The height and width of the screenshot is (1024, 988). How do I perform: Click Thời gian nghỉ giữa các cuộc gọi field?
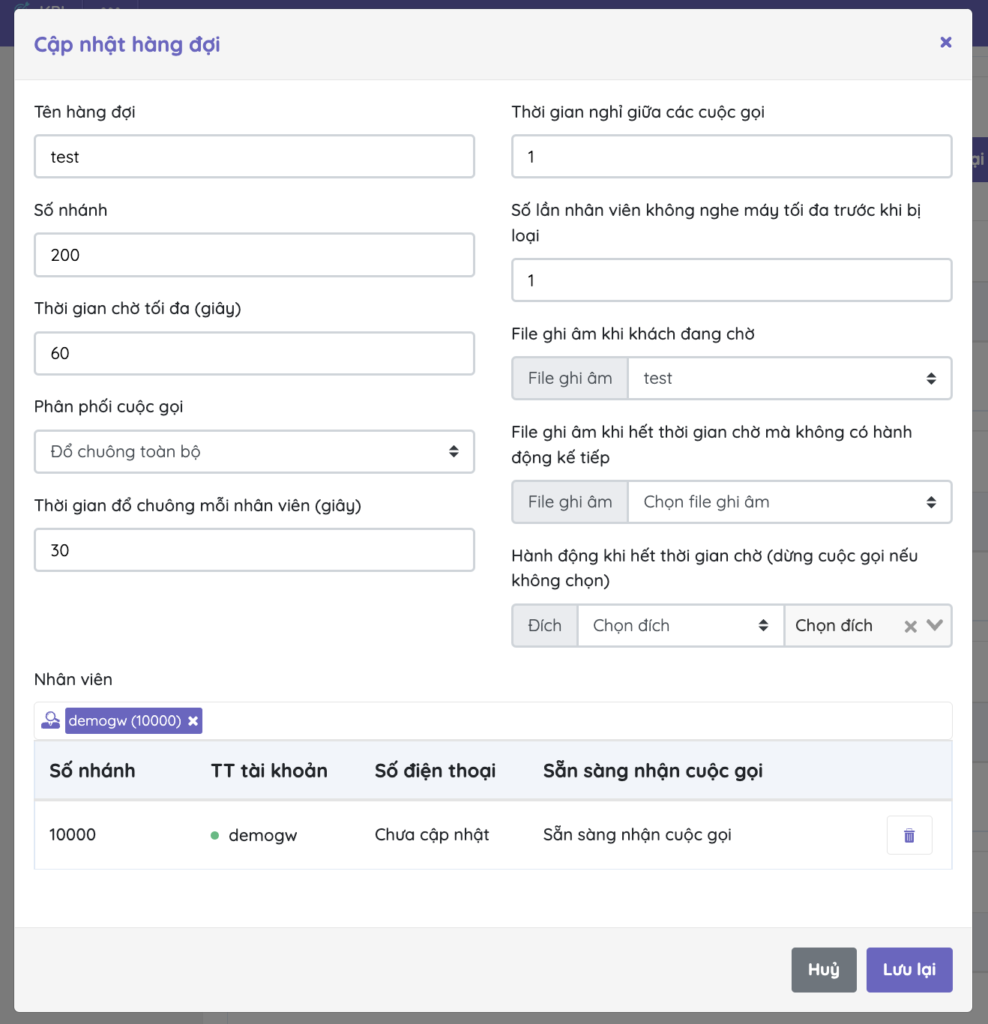tap(731, 157)
